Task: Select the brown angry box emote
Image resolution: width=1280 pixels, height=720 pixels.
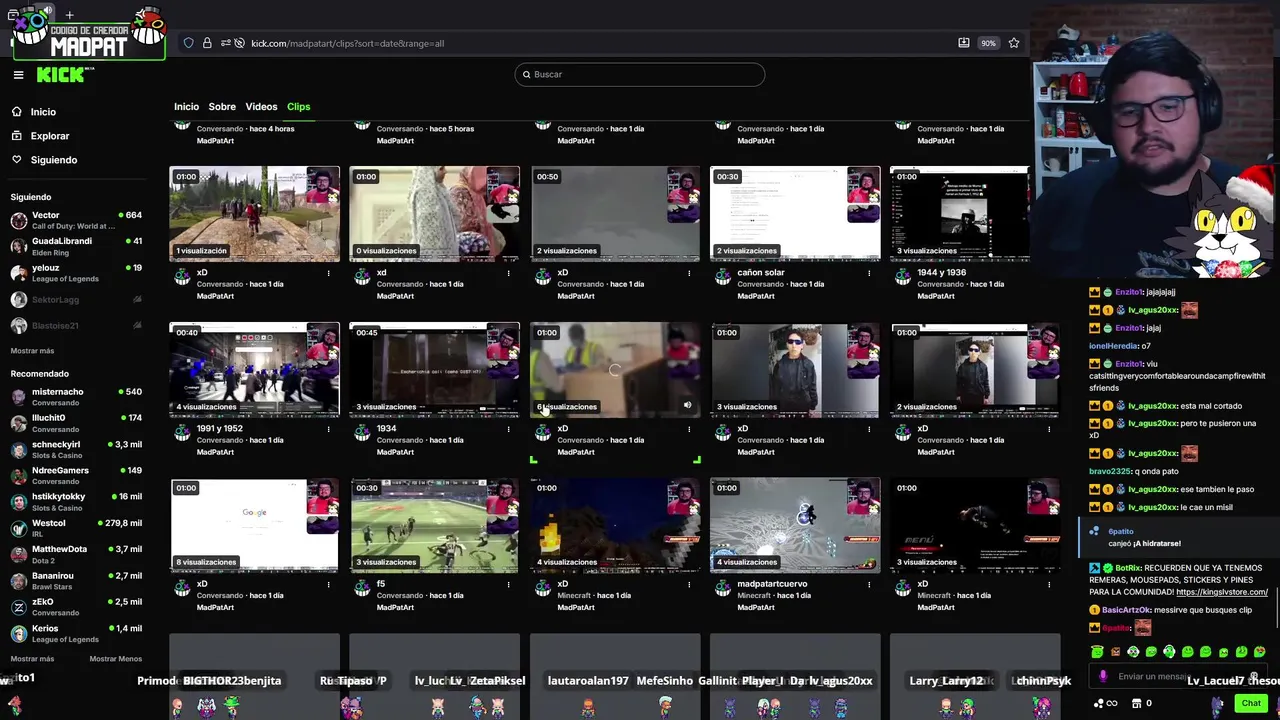Action: (x=1115, y=652)
